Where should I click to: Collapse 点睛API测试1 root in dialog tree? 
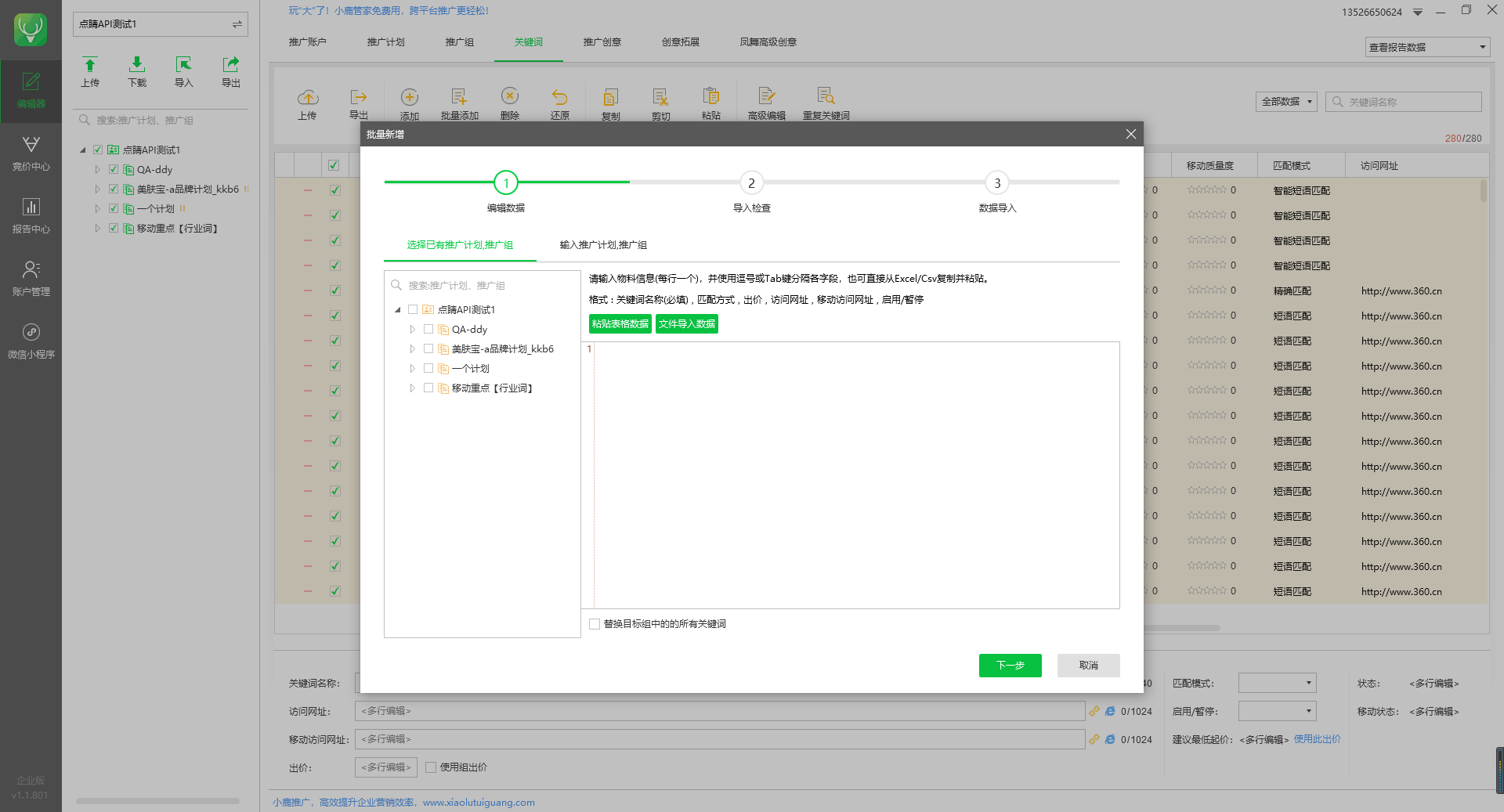click(x=397, y=310)
